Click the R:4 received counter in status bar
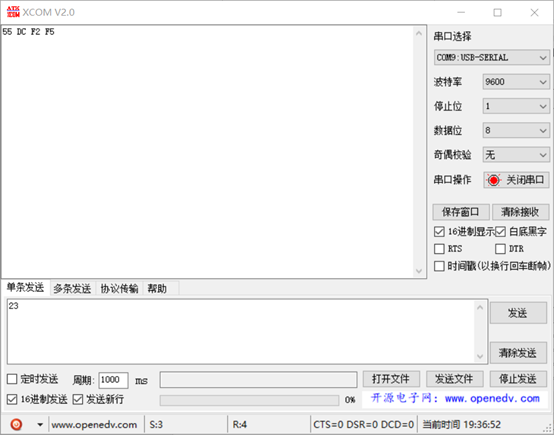The image size is (554, 435). point(240,424)
